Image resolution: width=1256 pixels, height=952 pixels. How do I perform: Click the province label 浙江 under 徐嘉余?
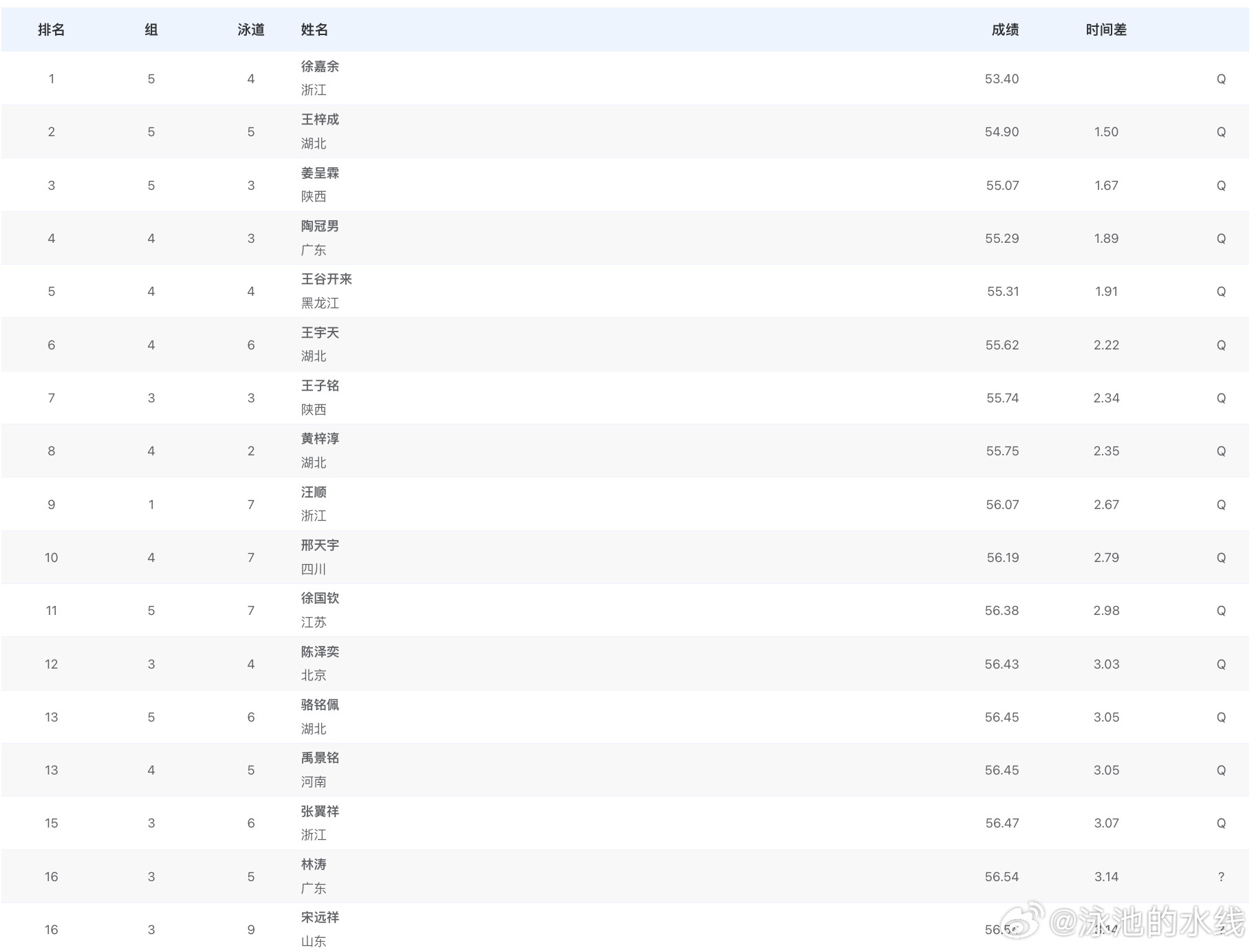coord(314,90)
